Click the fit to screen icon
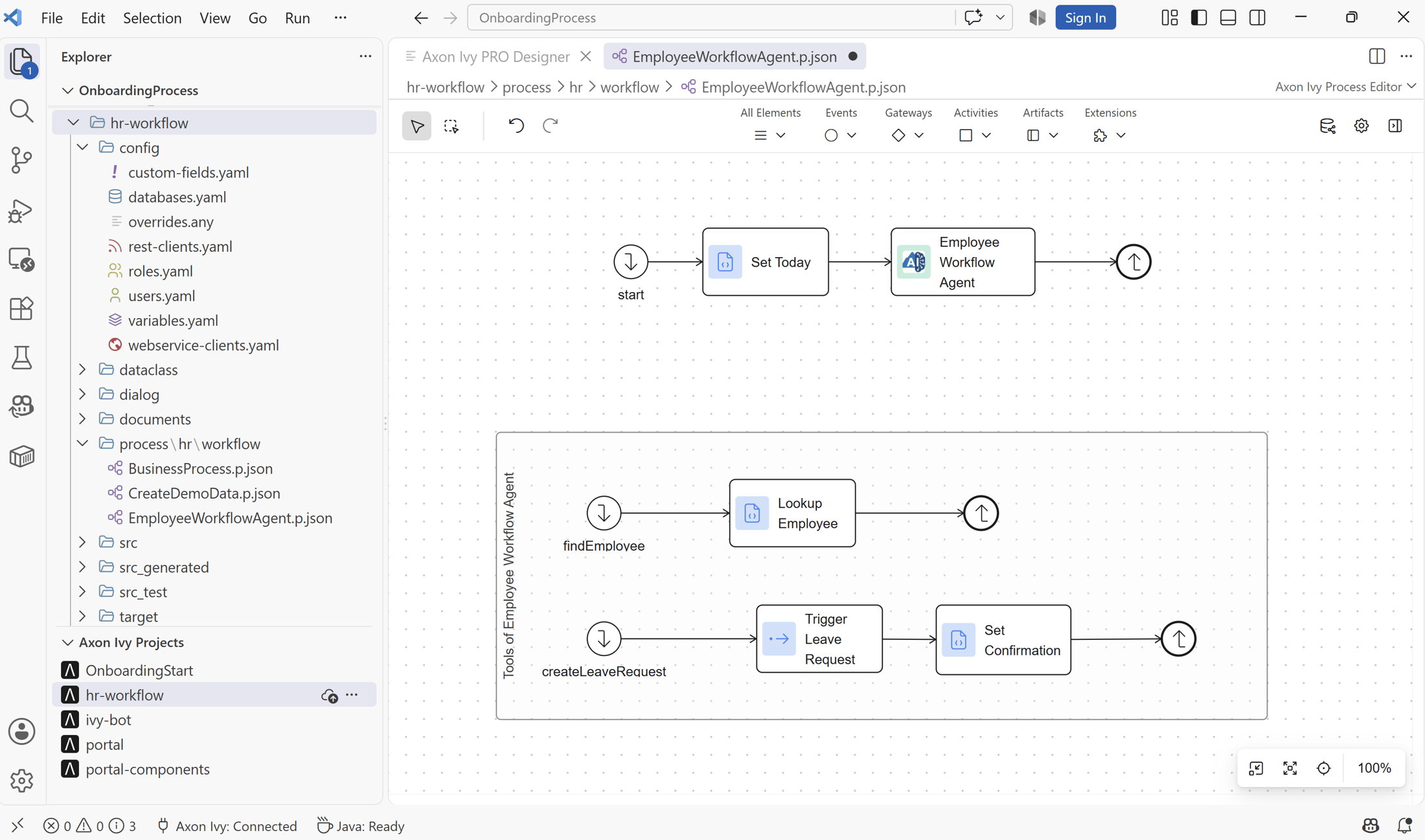1425x840 pixels. pyautogui.click(x=1290, y=768)
